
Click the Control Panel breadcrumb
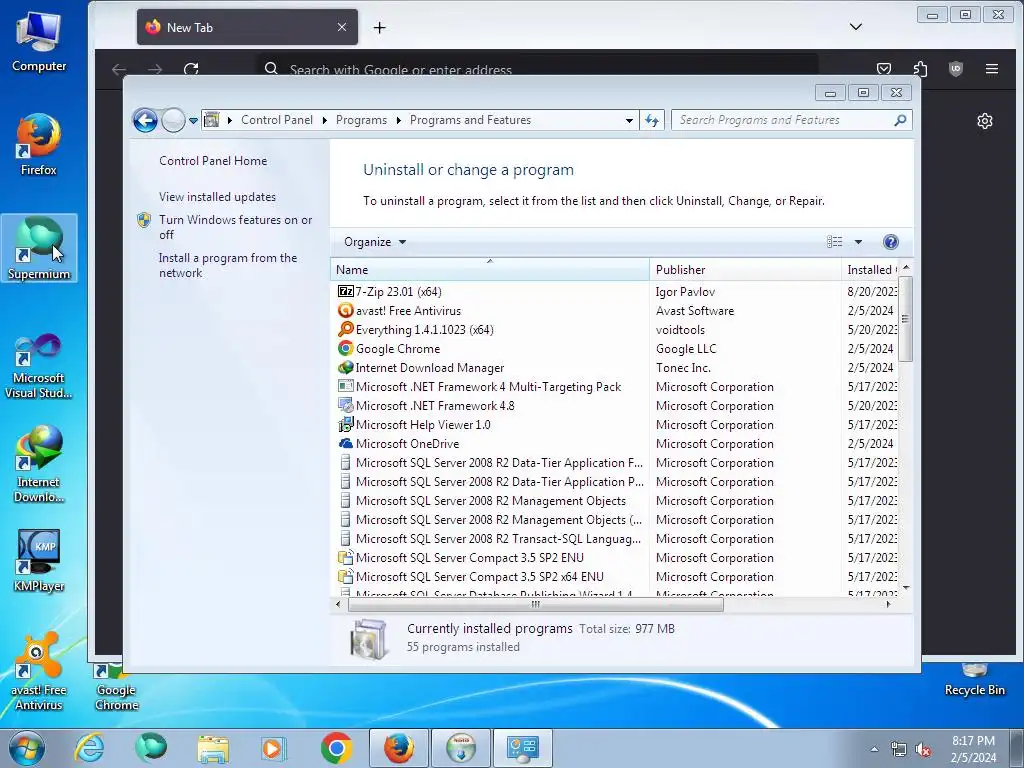[x=277, y=120]
